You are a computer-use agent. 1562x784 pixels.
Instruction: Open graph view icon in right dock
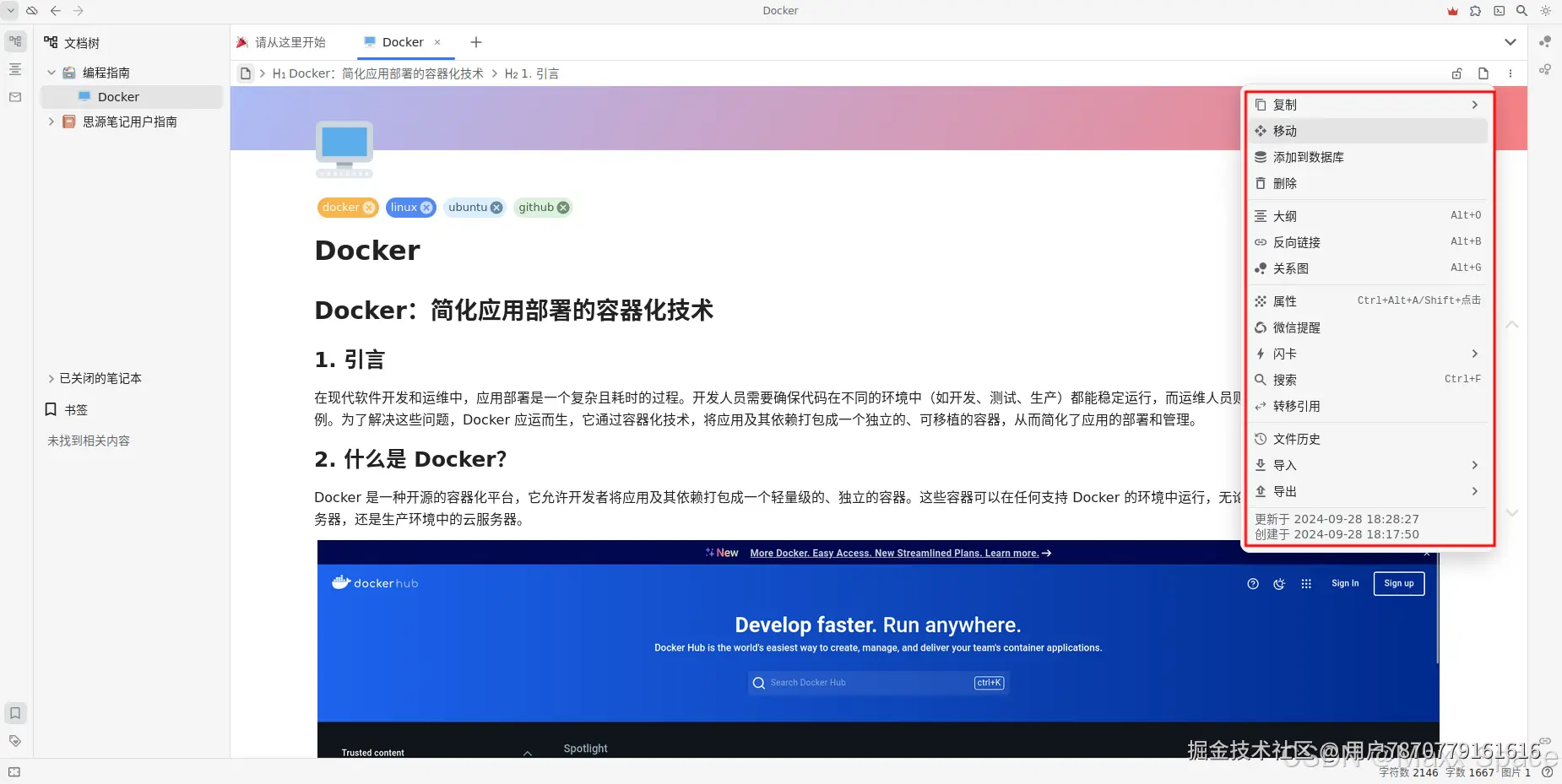pyautogui.click(x=1545, y=41)
